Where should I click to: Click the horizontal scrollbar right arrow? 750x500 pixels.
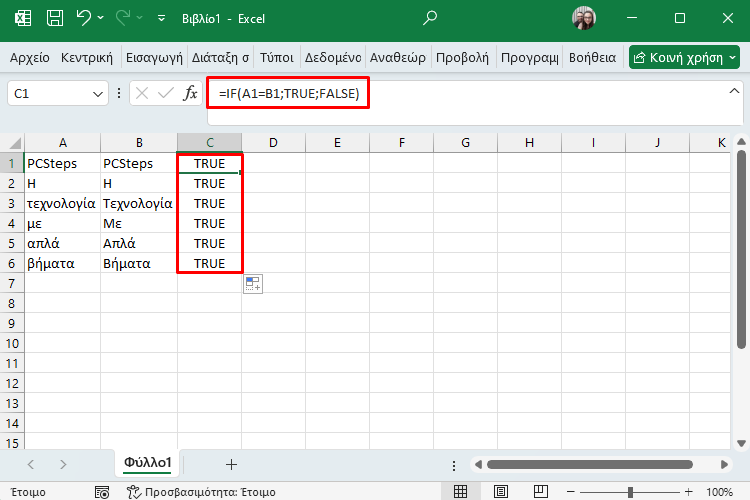[x=724, y=464]
